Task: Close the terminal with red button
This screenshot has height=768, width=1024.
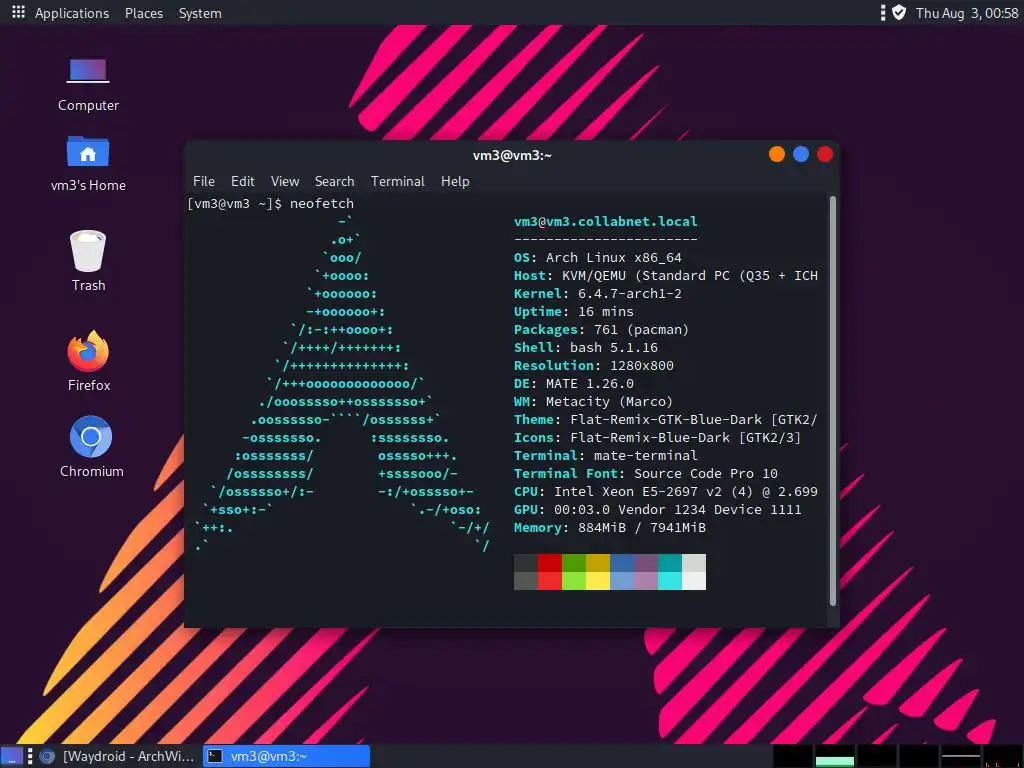Action: point(825,154)
